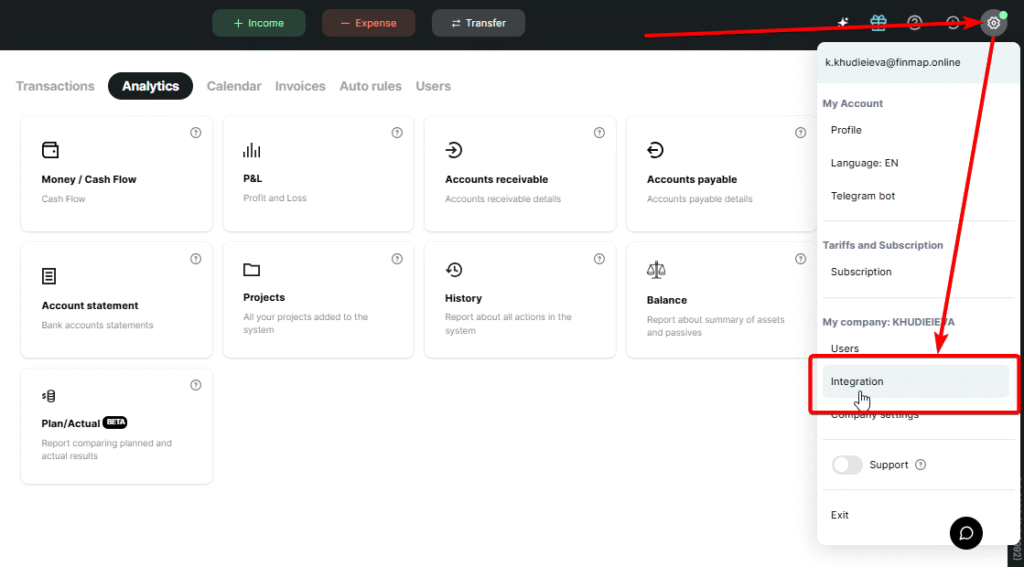Screen dimensions: 1024x567
Task: Click the help icon on Plan/Actual card
Action: 196,385
